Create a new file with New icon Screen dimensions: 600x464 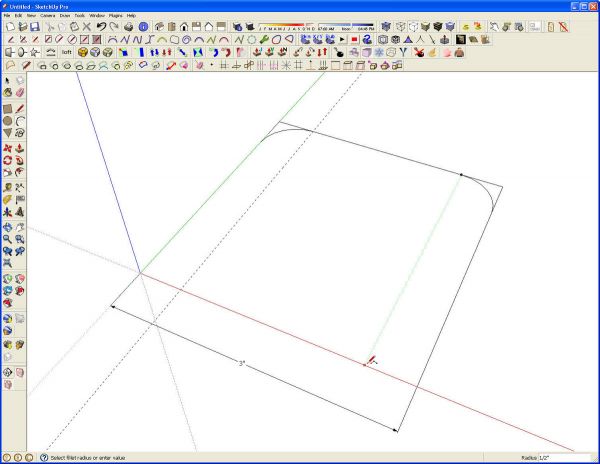point(10,26)
